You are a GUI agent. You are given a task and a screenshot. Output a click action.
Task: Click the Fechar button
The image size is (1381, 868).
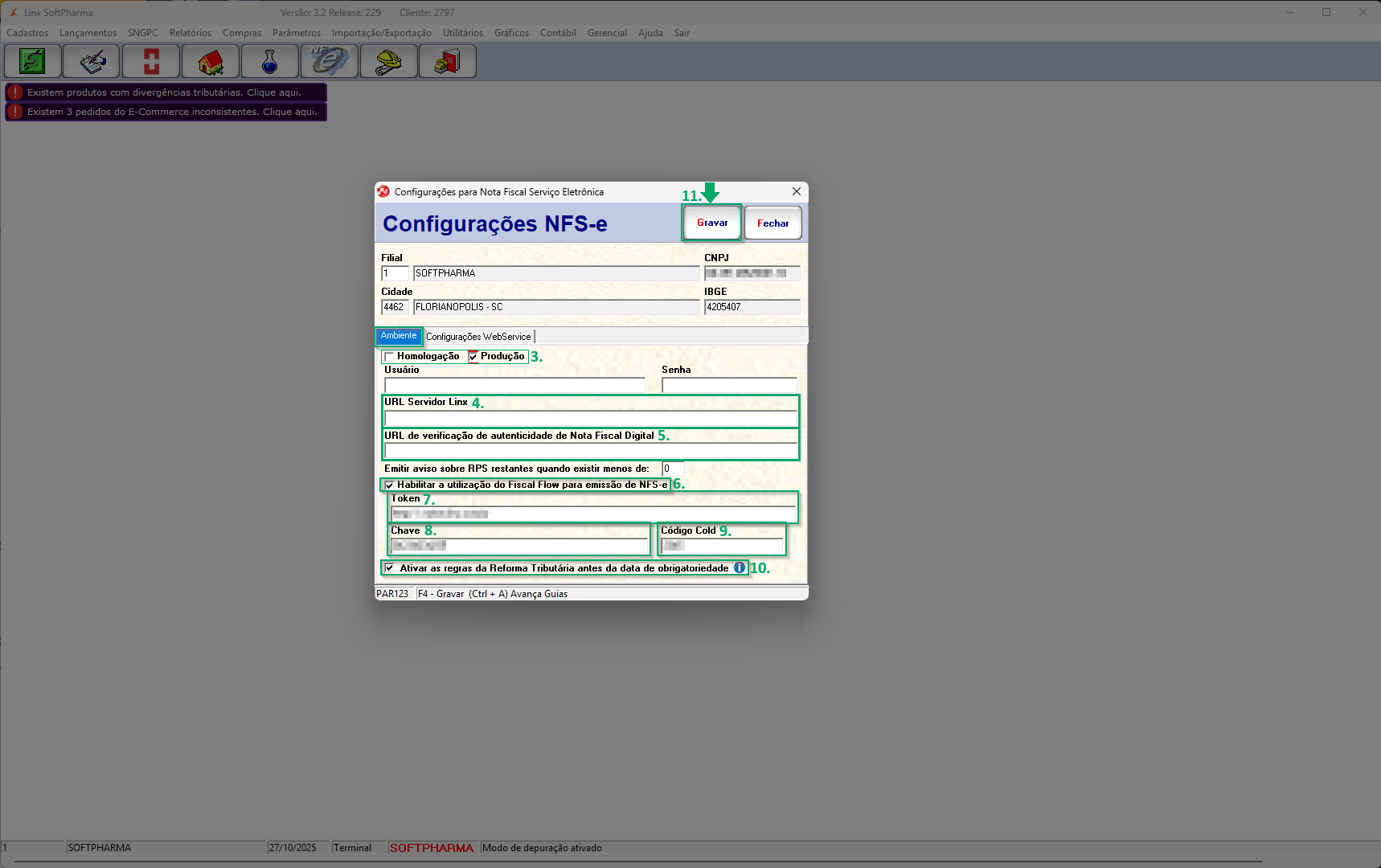(773, 223)
